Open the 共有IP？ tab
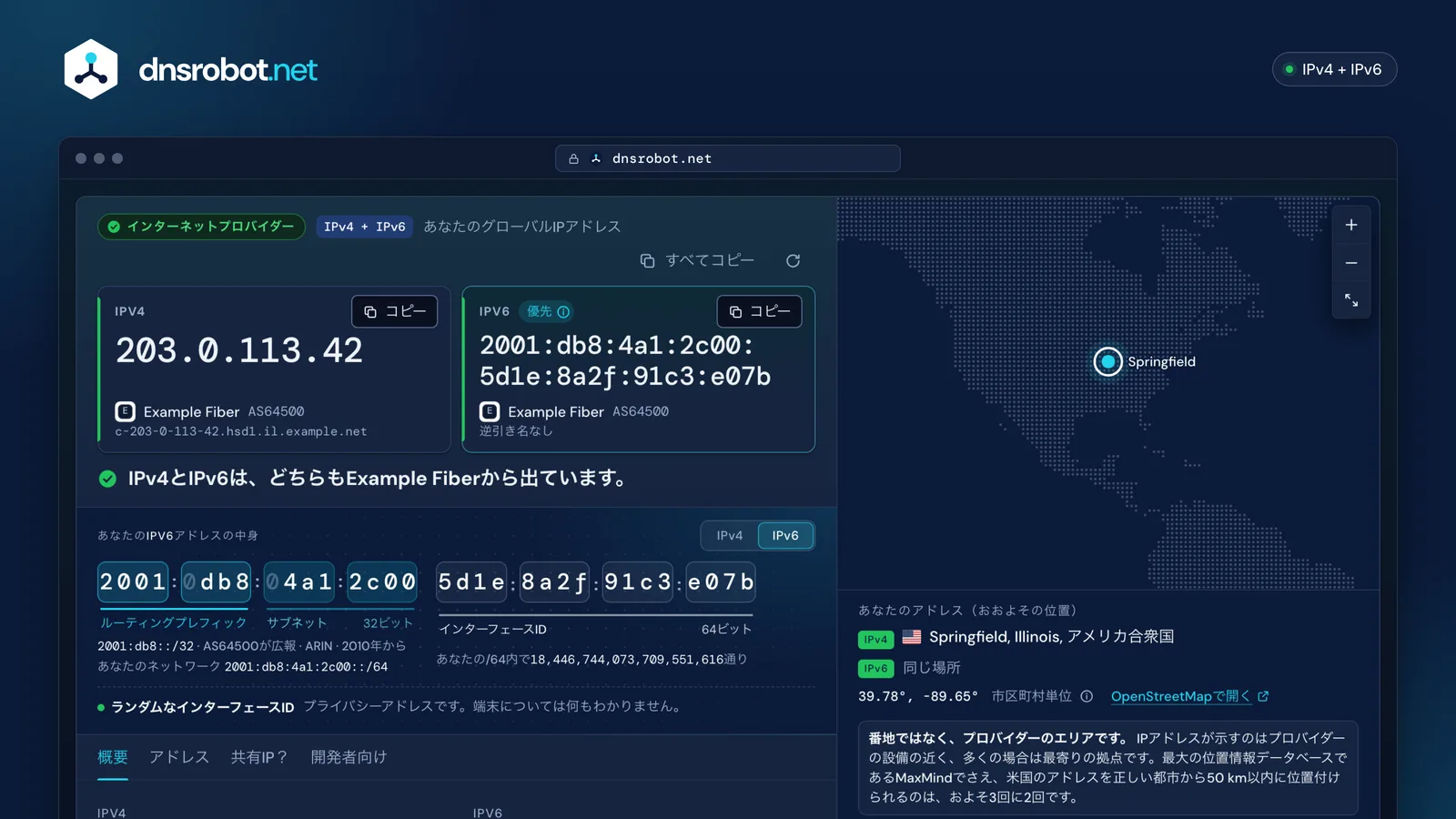Viewport: 1456px width, 819px height. (259, 757)
